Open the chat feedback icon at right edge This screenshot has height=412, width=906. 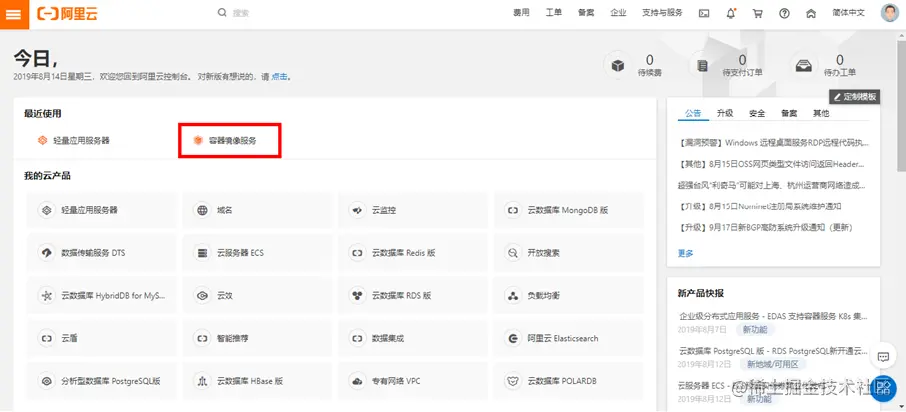tap(883, 357)
